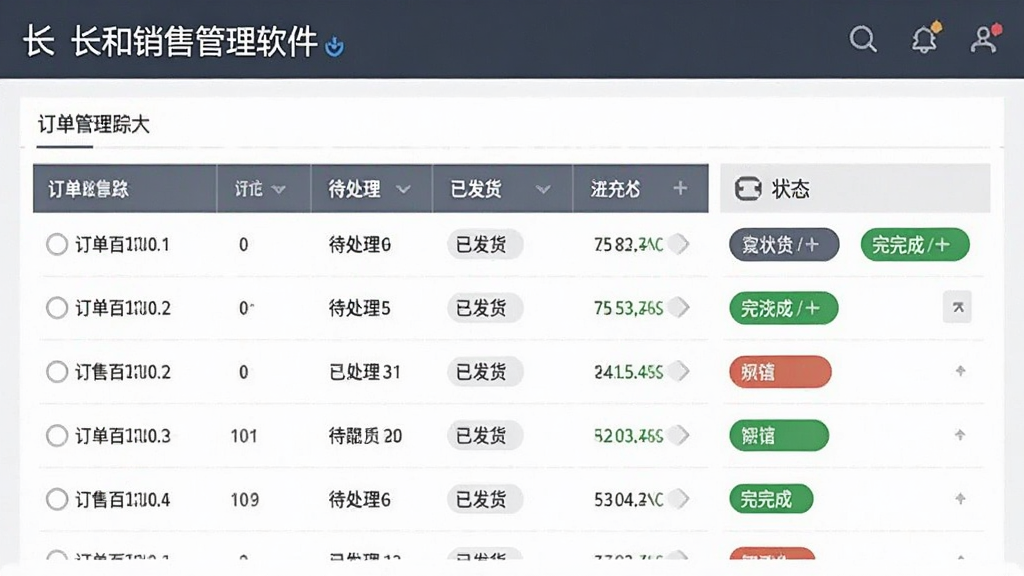Select radio button for 订售百1110.4
This screenshot has height=576, width=1024.
[57, 500]
